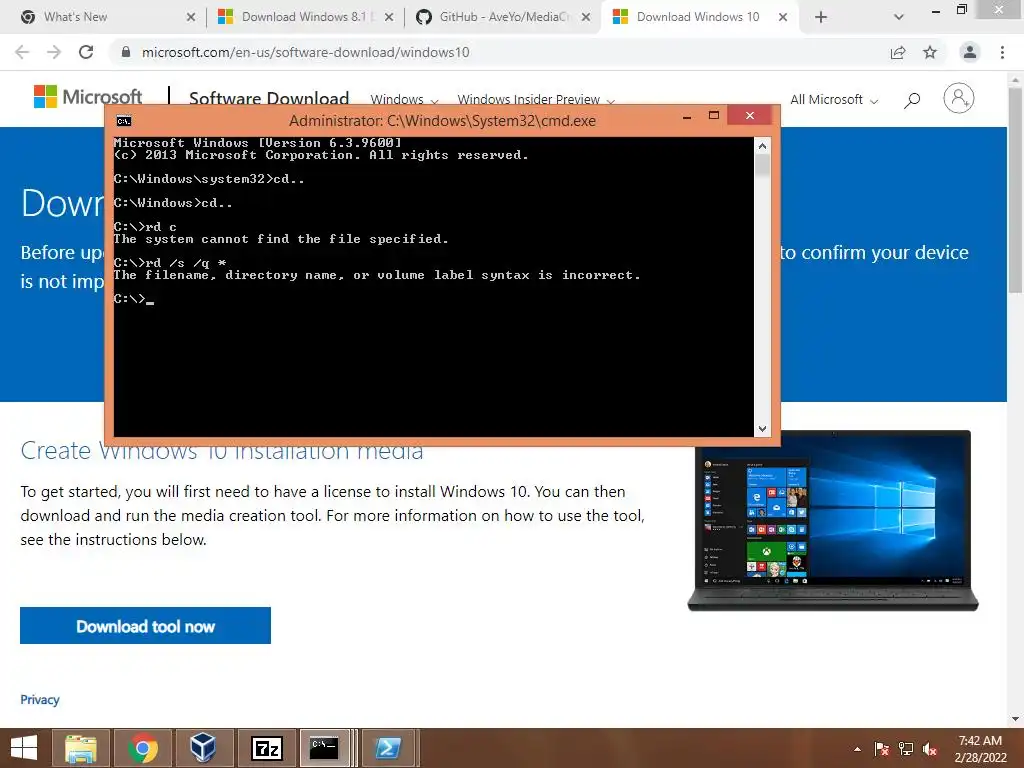Click the padlock site info icon
This screenshot has height=768, width=1024.
click(x=126, y=52)
